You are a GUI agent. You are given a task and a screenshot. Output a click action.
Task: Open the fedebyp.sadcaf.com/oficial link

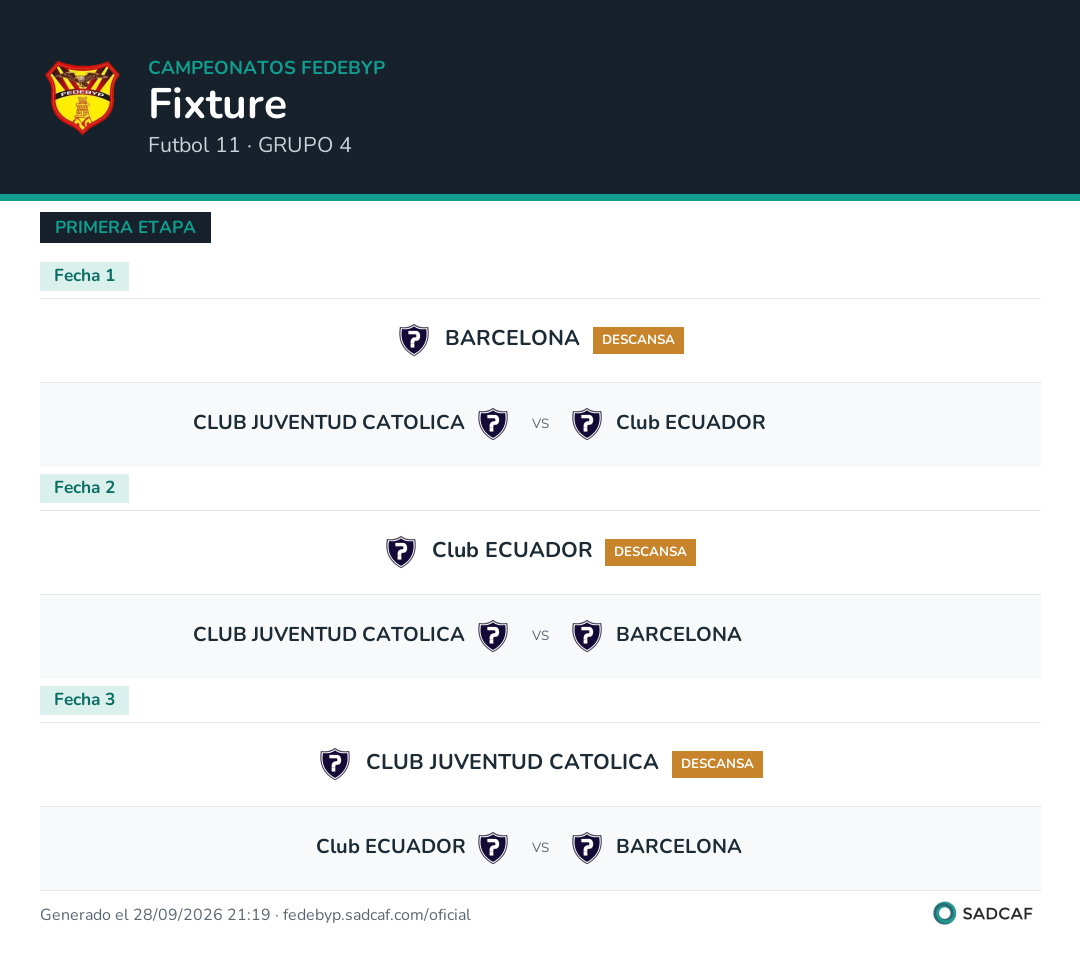pos(377,915)
